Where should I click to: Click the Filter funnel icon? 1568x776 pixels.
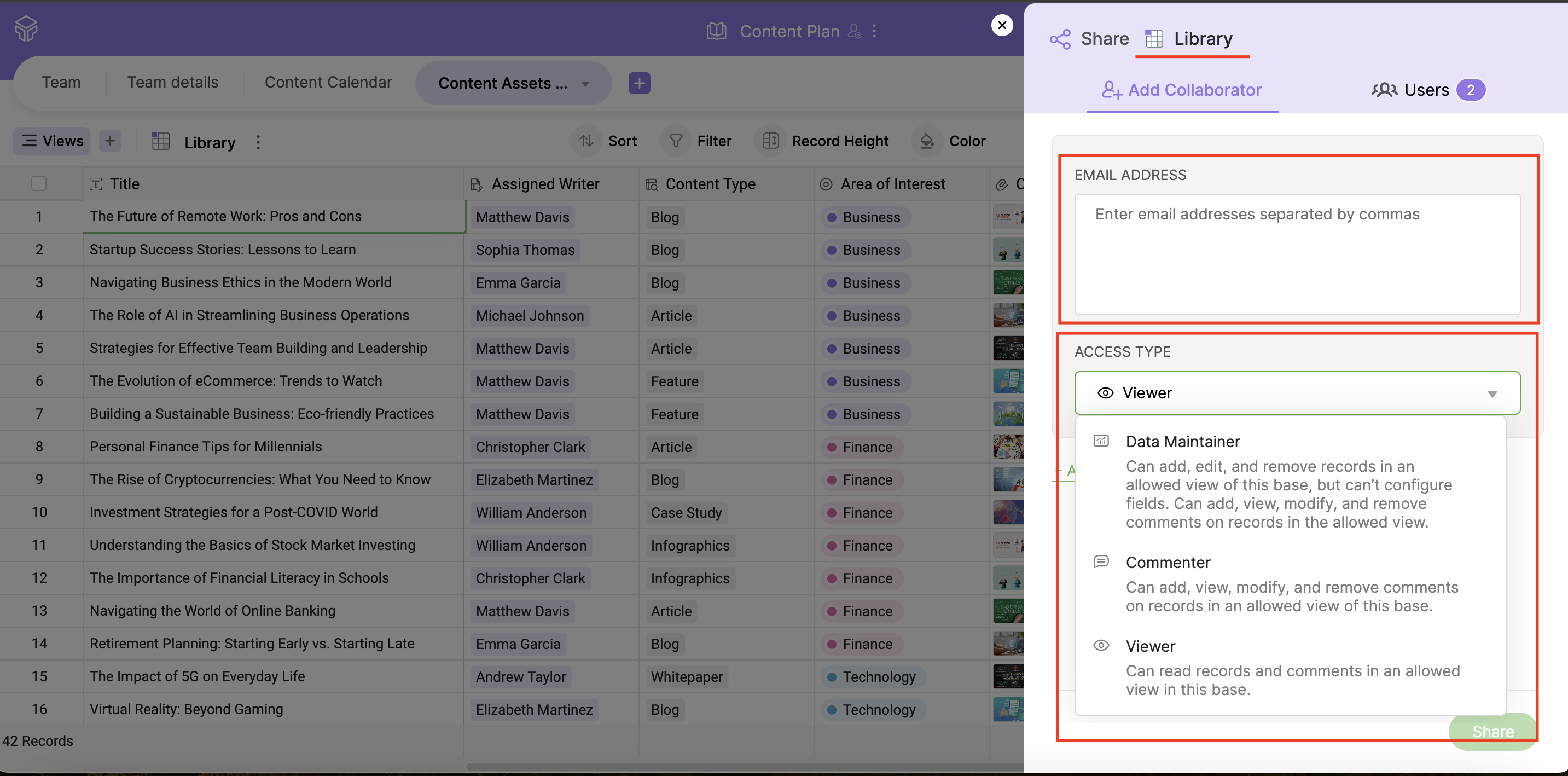tap(676, 141)
